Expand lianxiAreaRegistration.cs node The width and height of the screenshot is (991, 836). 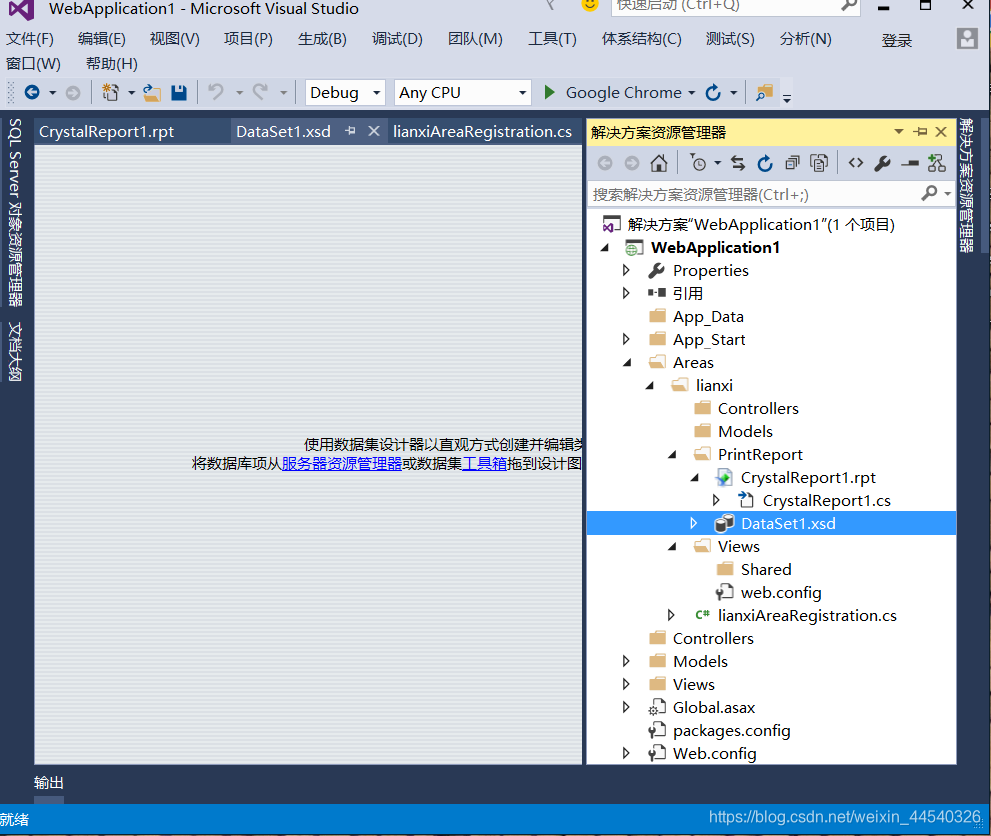(671, 615)
